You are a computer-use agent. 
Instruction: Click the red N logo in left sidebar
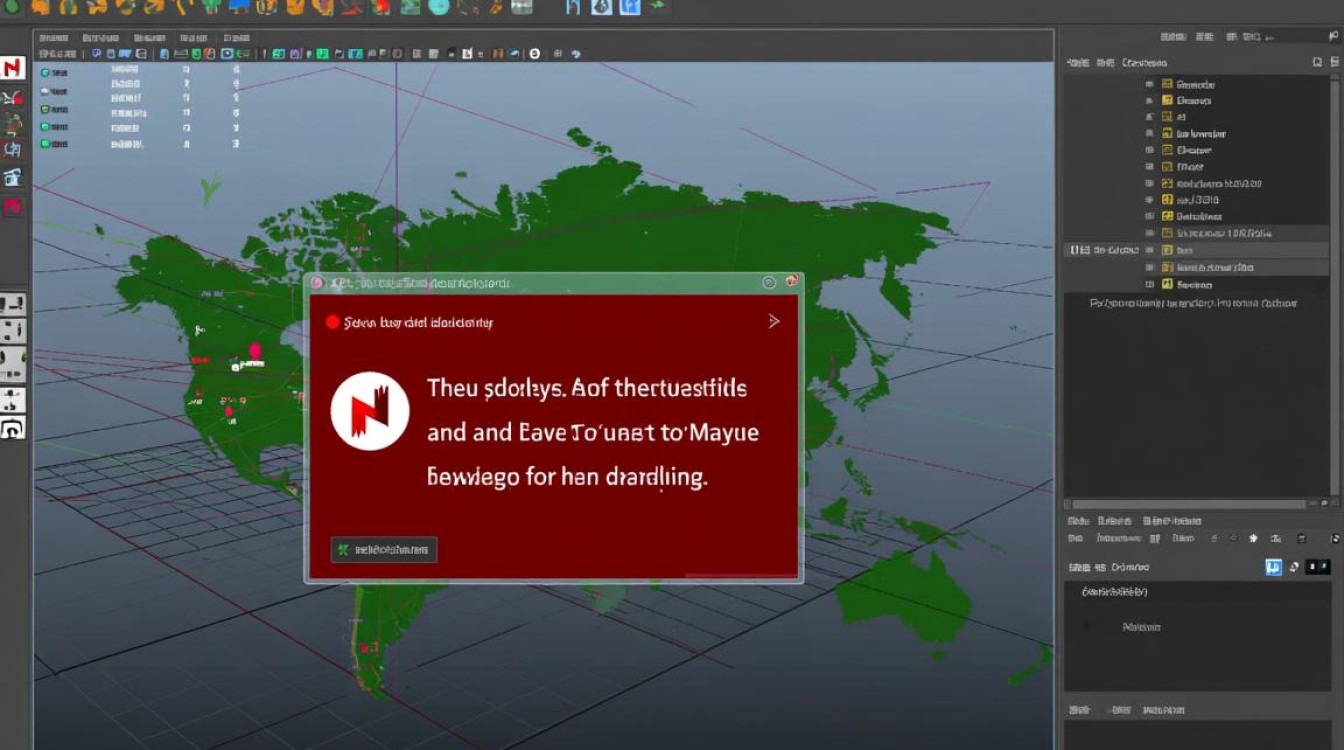coord(12,68)
